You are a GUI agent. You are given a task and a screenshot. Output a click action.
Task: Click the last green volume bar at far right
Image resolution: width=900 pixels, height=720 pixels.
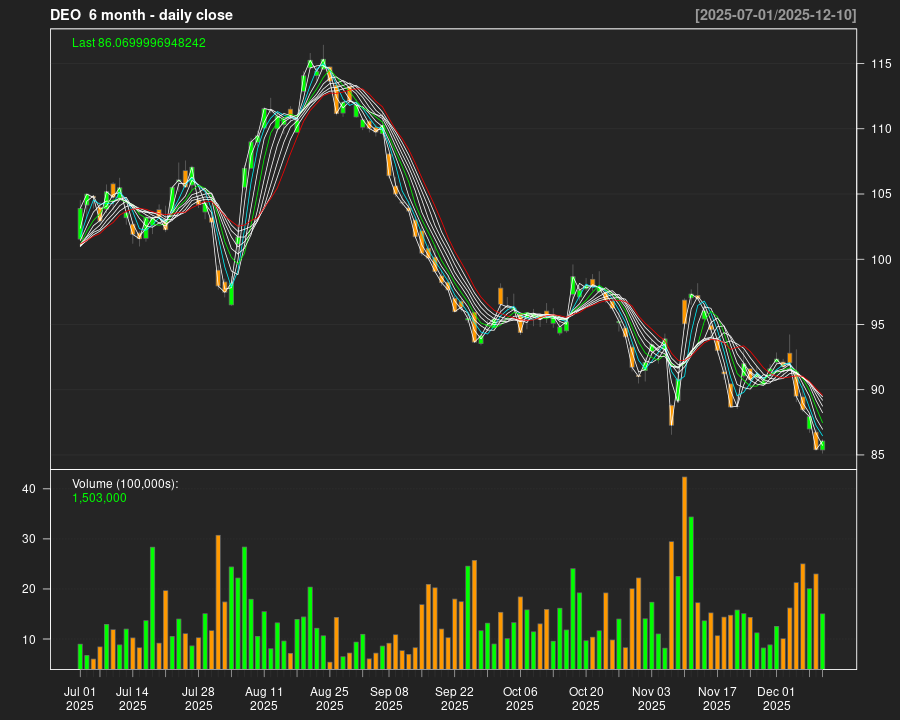click(x=823, y=640)
